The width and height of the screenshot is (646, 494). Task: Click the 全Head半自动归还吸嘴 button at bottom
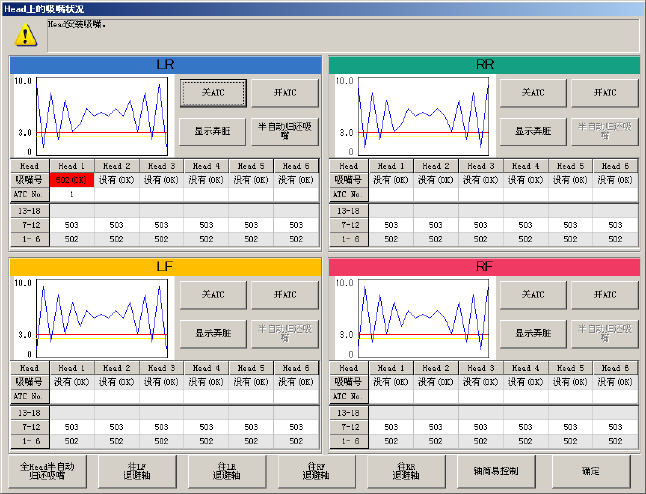pyautogui.click(x=48, y=470)
